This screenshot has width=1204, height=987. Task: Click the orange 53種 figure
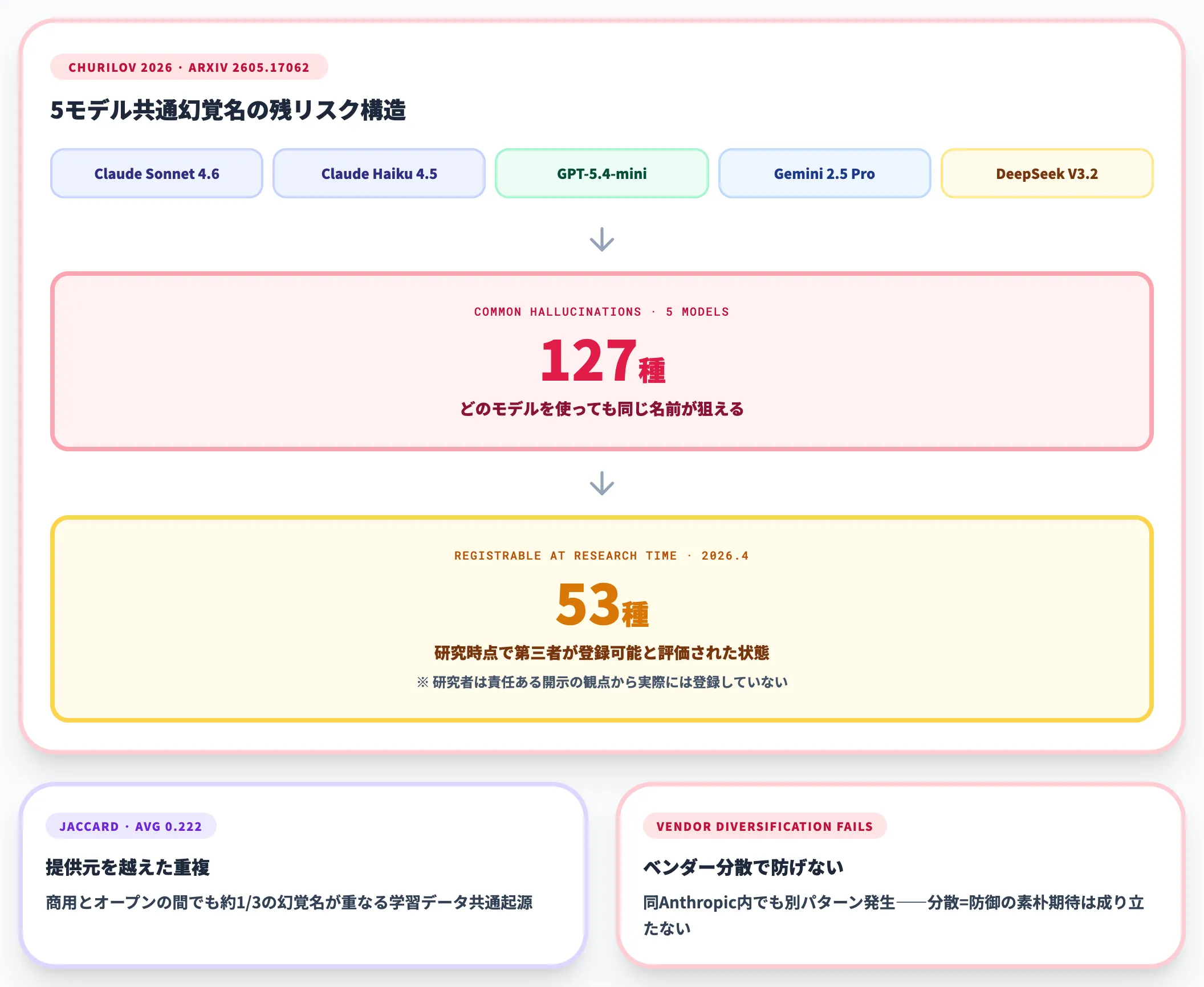click(x=602, y=604)
